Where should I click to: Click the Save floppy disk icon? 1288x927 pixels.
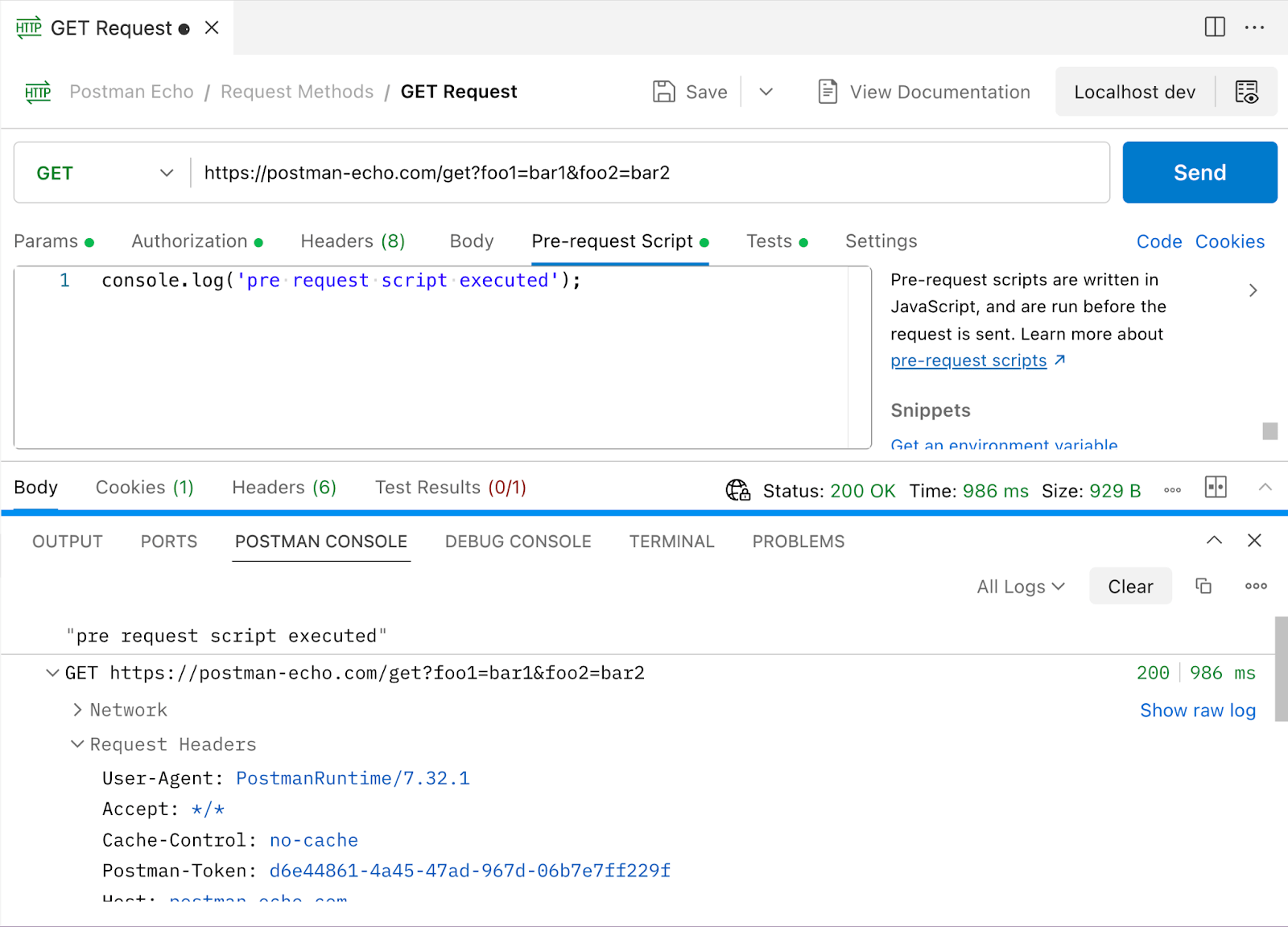pyautogui.click(x=663, y=92)
